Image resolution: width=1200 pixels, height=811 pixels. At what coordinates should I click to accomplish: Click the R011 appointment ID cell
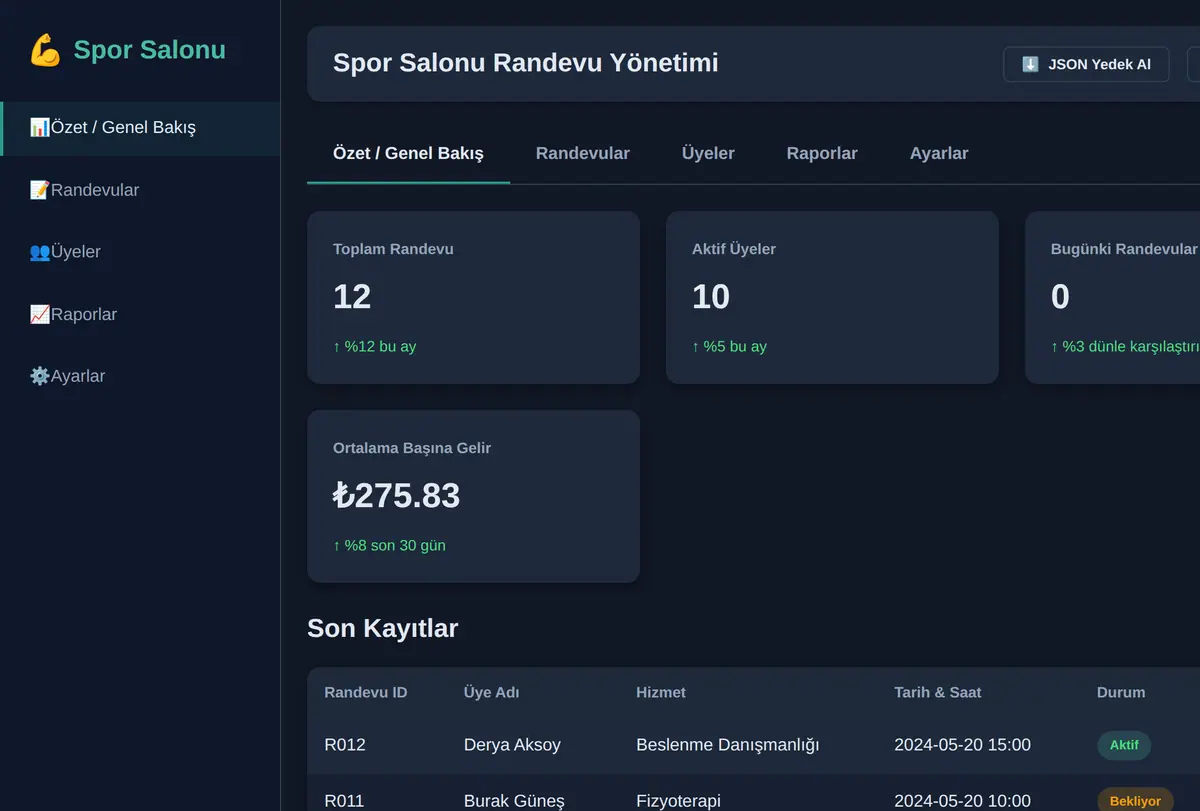[344, 801]
